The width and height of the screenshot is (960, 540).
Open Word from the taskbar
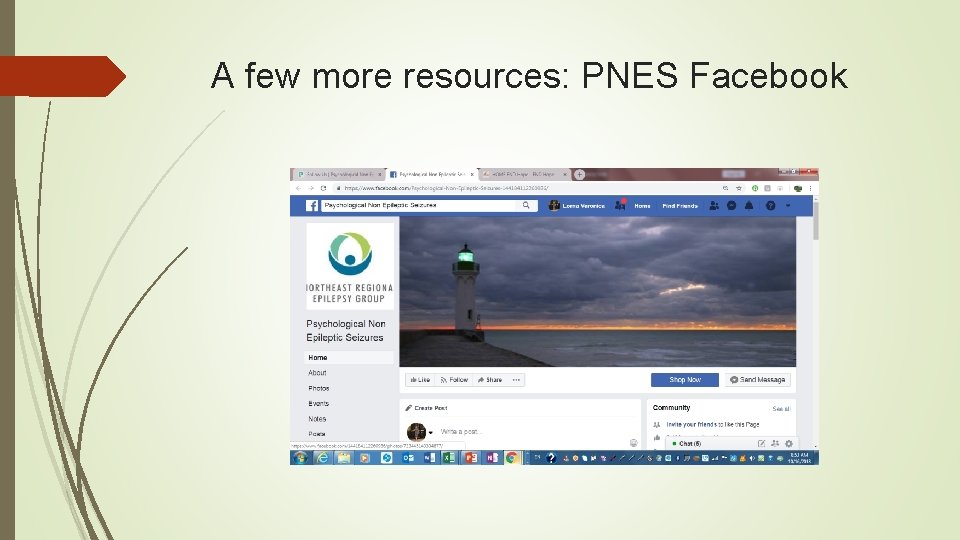point(429,457)
